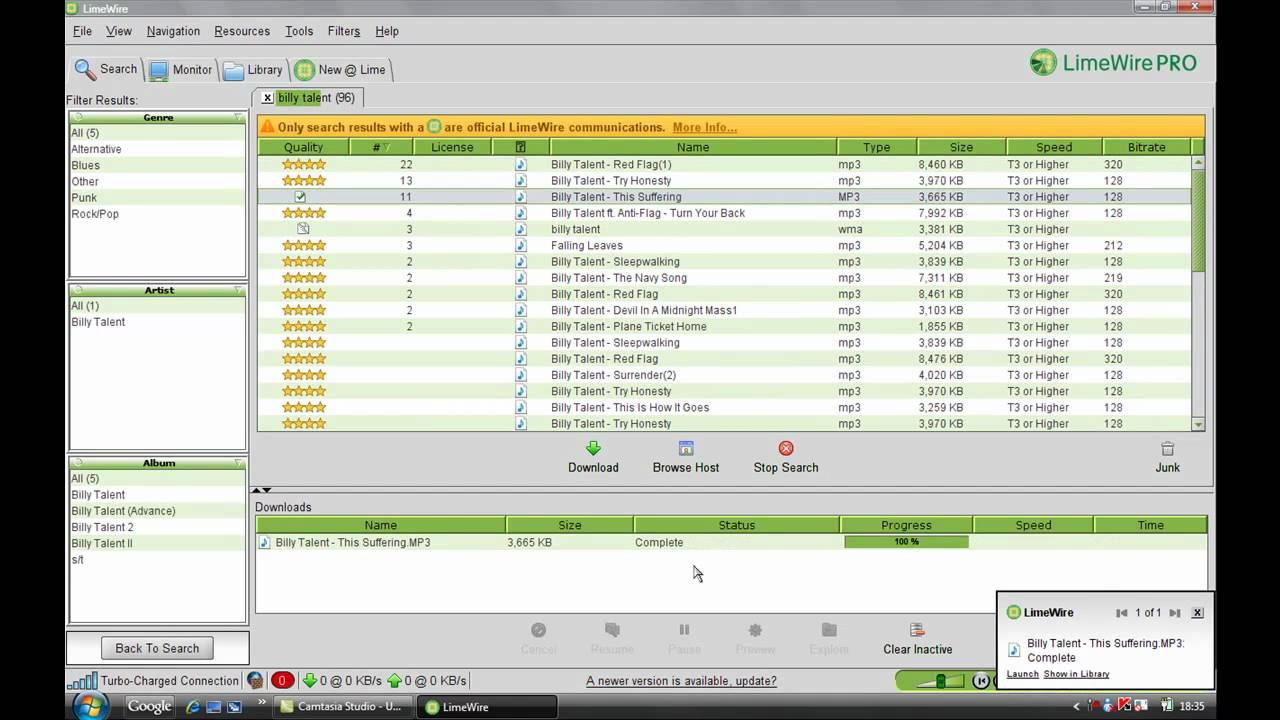
Task: Open the Genre filter dropdown triangle
Action: click(238, 117)
